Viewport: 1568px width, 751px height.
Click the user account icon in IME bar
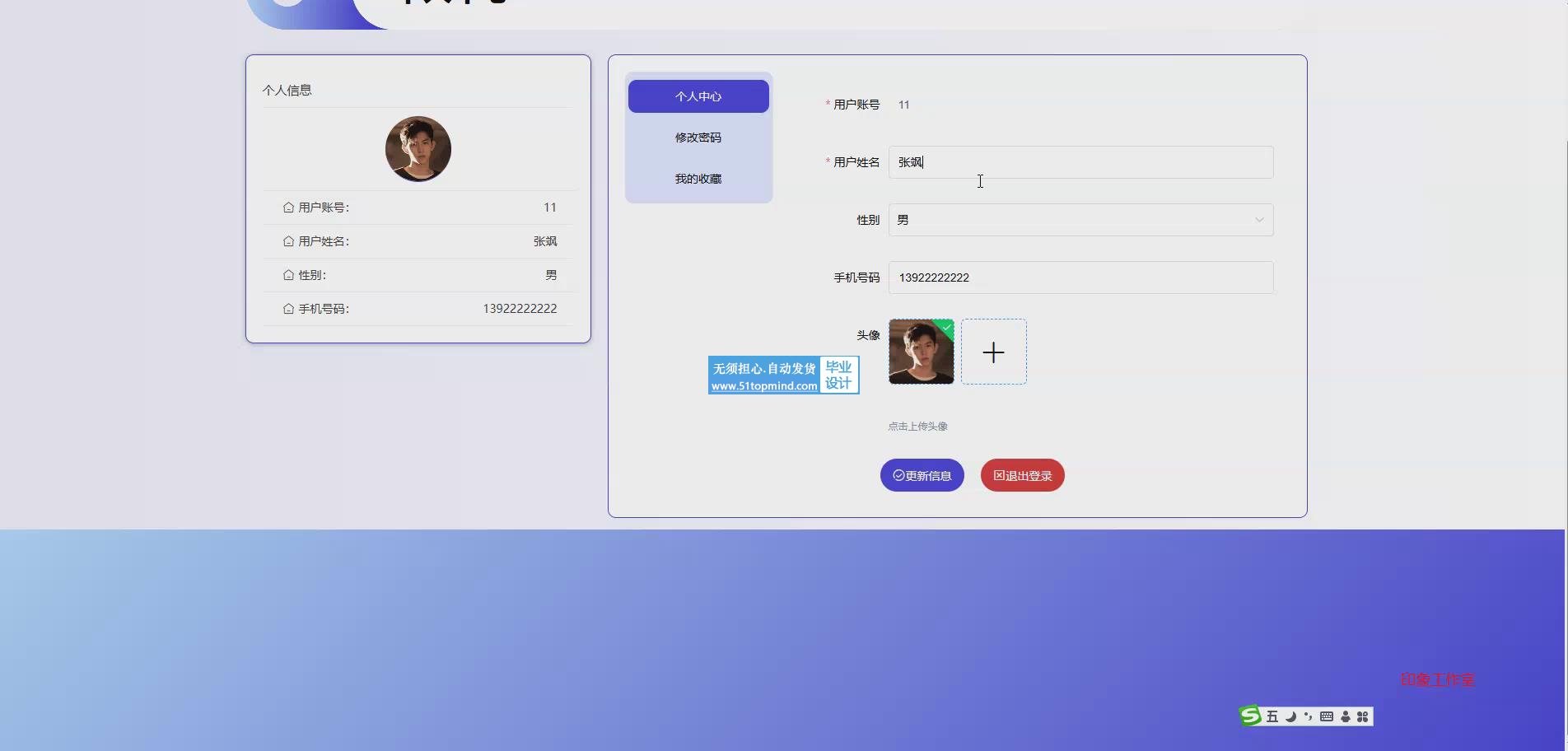click(x=1345, y=716)
